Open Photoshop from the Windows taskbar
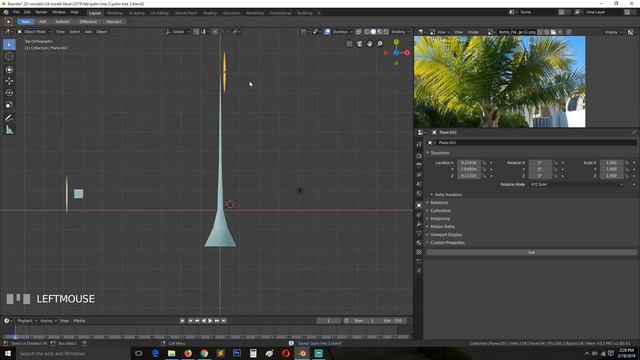Viewport: 640px width, 360px height. pyautogui.click(x=237, y=353)
